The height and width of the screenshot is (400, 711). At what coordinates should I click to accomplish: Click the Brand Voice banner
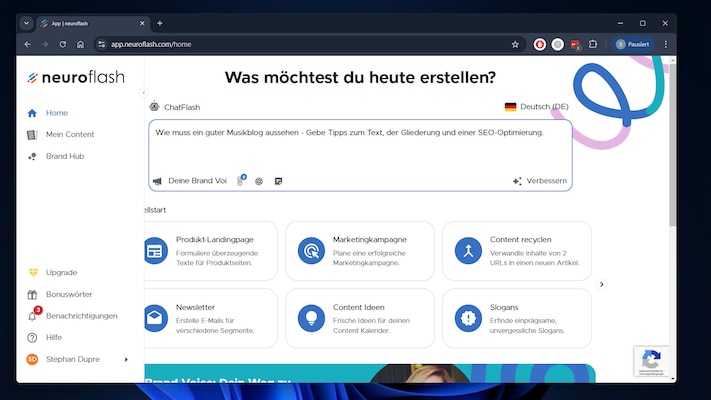[x=370, y=373]
